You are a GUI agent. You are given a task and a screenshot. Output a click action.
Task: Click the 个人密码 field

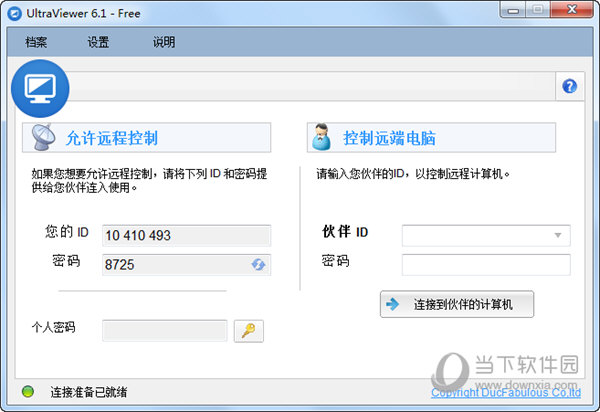165,331
